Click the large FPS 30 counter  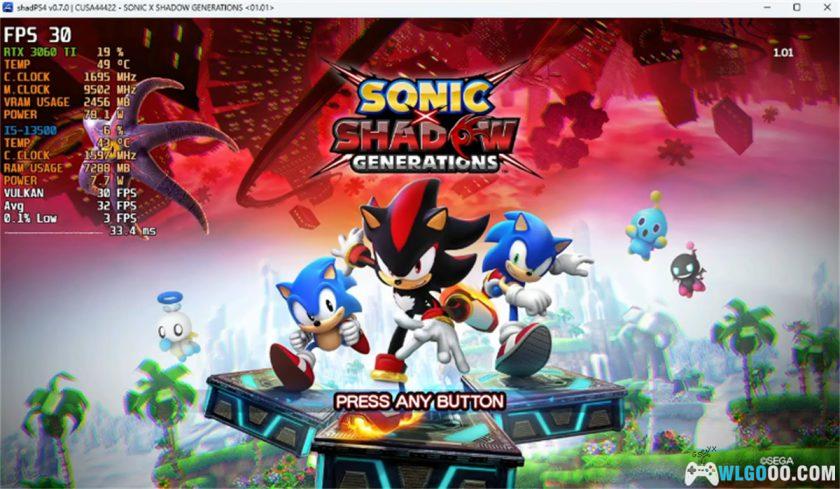point(38,35)
